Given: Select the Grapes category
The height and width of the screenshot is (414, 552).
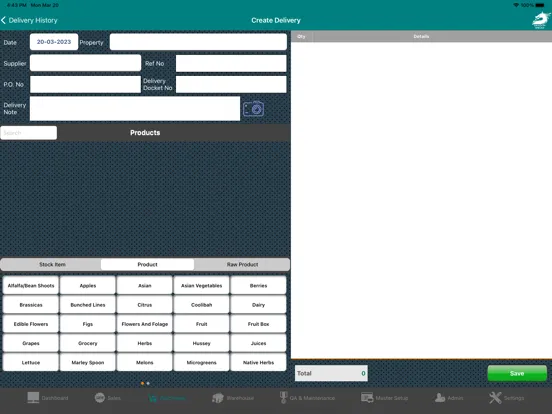Looking at the screenshot, I should (x=31, y=343).
